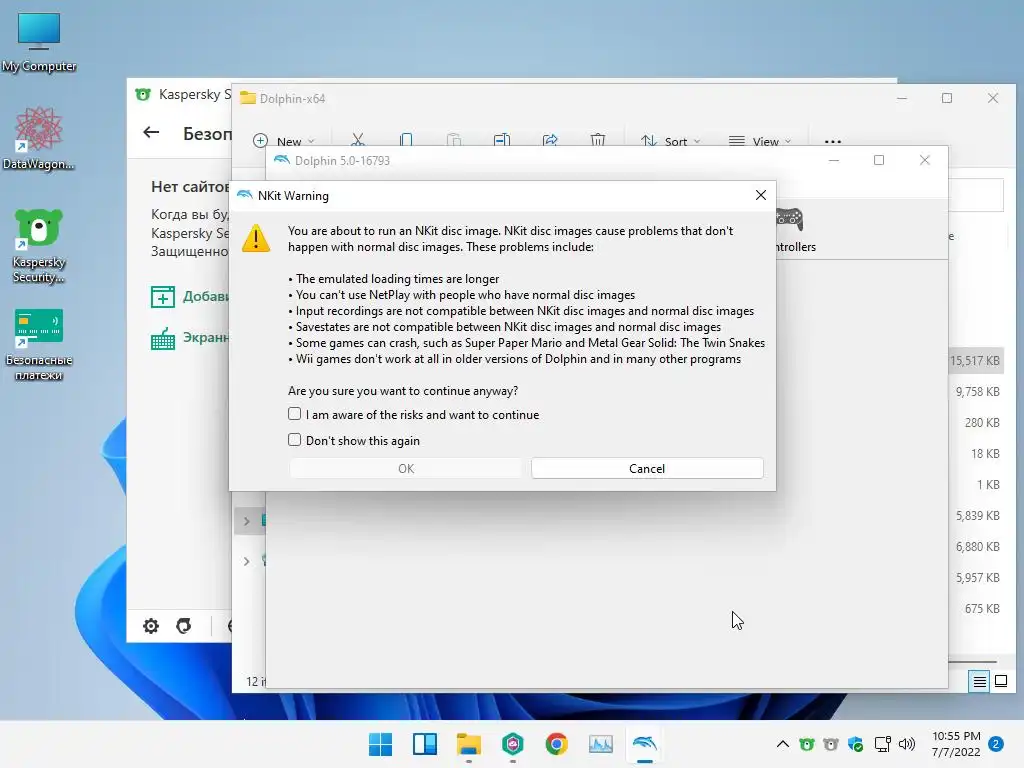1024x768 pixels.
Task: Open the View dropdown in File Explorer
Action: tap(760, 141)
